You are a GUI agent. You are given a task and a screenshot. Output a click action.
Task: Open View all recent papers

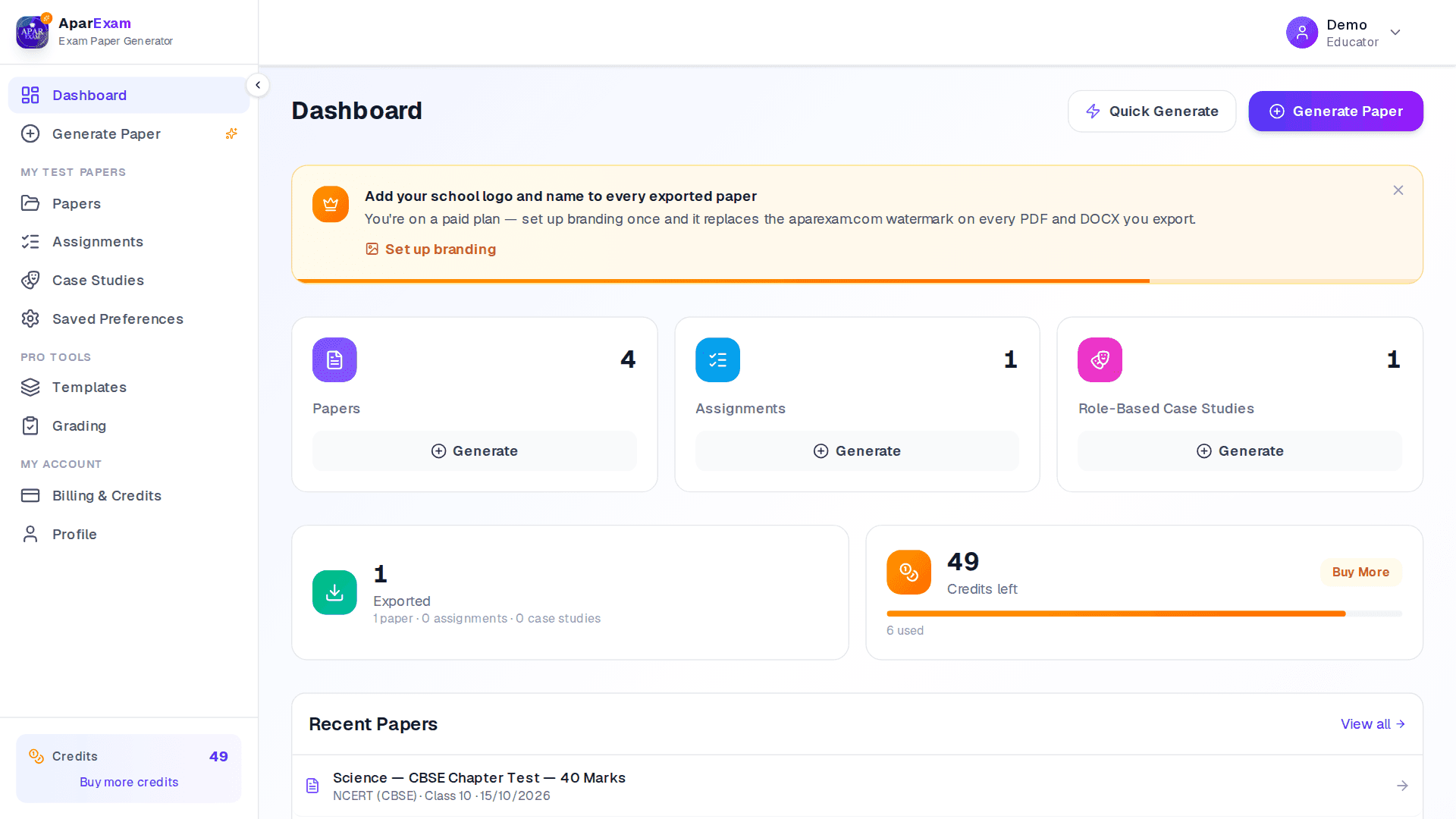pyautogui.click(x=1373, y=723)
